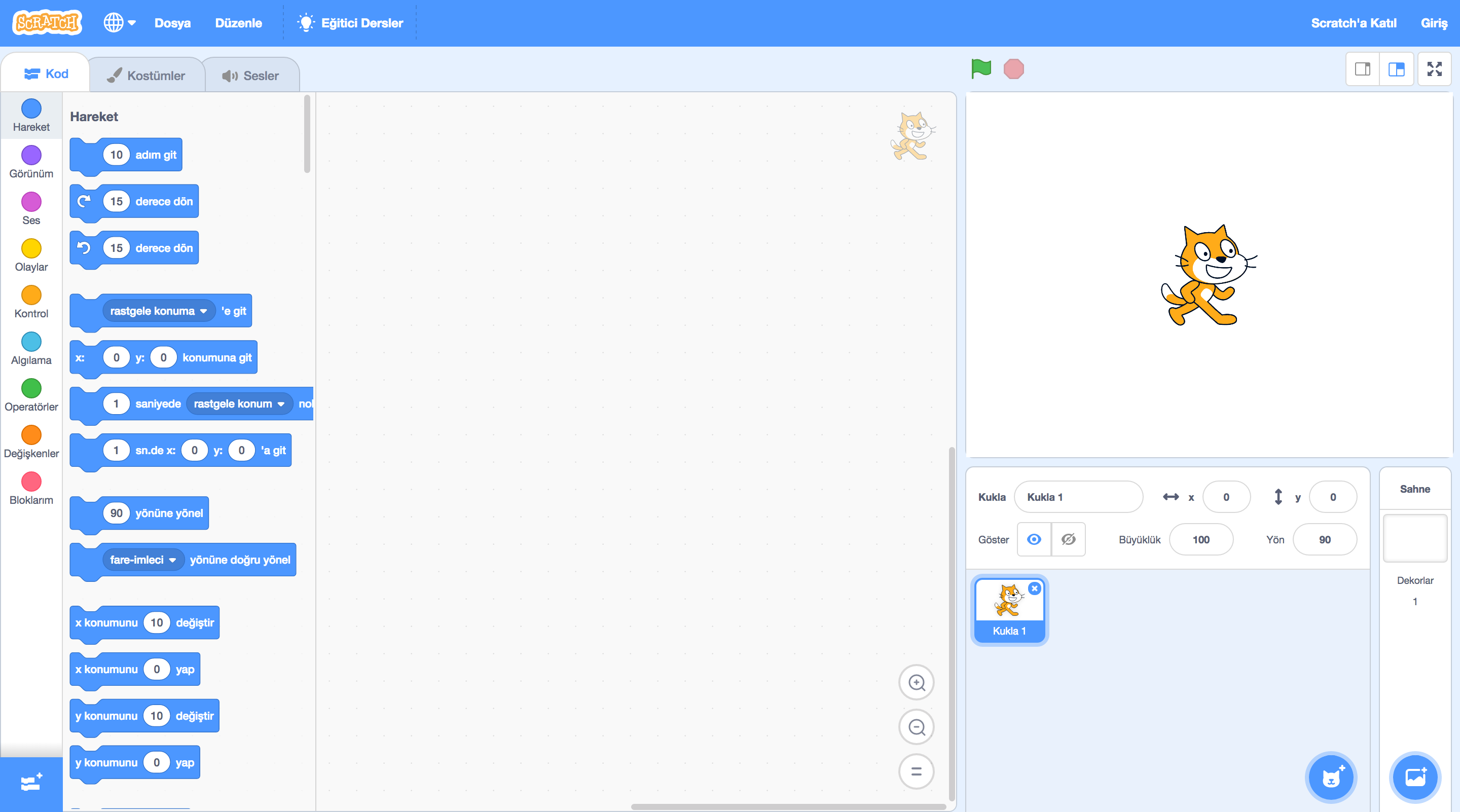The height and width of the screenshot is (812, 1460).
Task: Click the choose a sprite cat button
Action: point(1330,778)
